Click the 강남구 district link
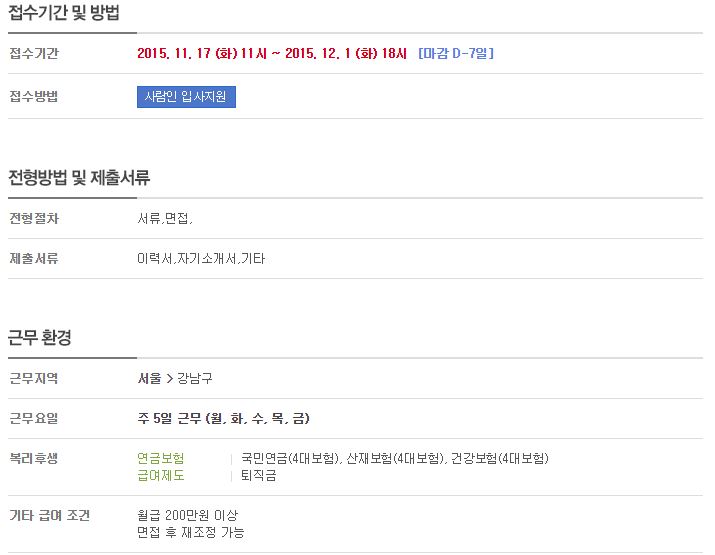This screenshot has width=715, height=555. point(195,378)
